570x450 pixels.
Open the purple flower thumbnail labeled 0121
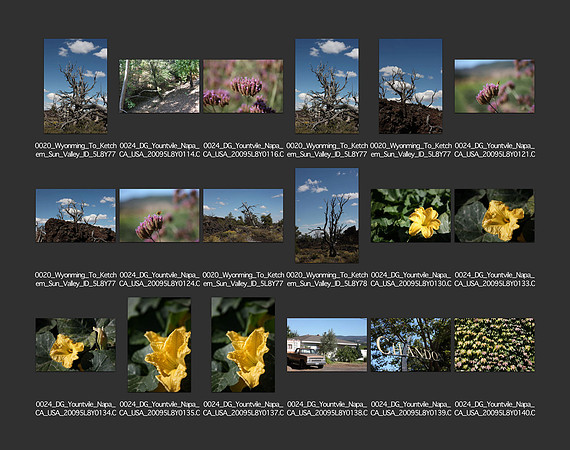pos(494,86)
